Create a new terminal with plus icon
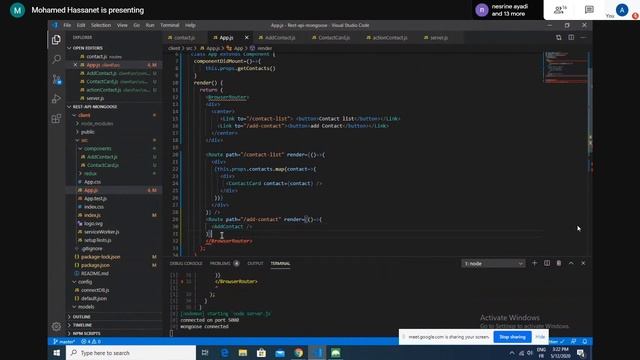640x360 pixels. [x=534, y=263]
